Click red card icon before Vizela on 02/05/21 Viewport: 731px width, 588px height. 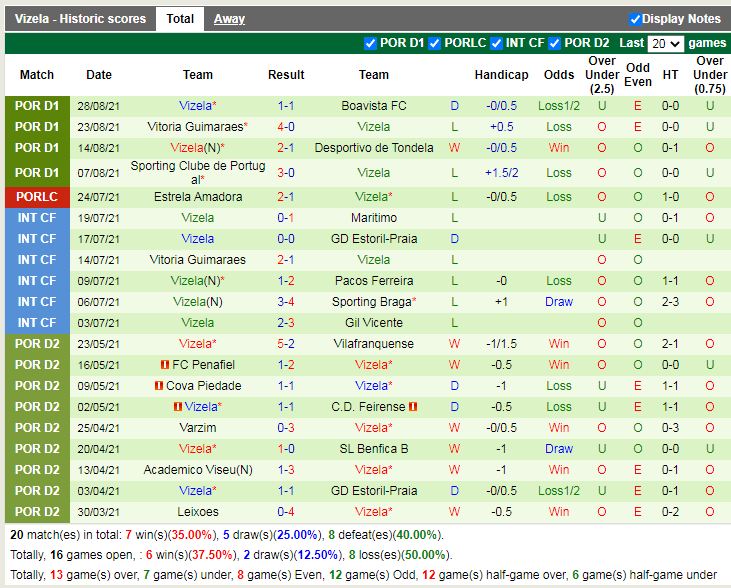pos(177,407)
